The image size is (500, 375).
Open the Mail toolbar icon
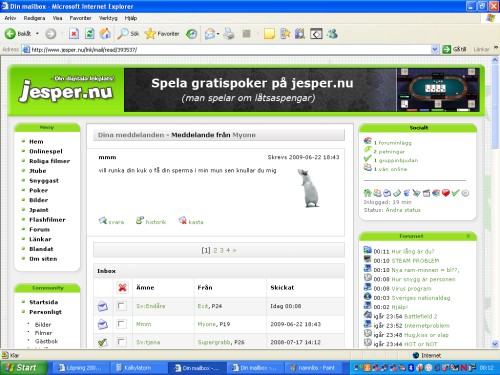[210, 34]
